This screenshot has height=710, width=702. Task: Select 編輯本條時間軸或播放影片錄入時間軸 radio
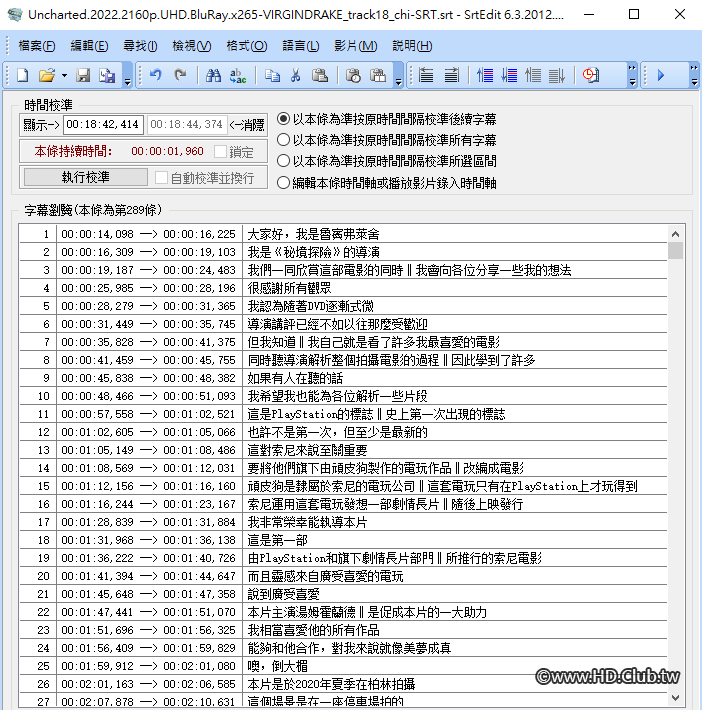[283, 183]
